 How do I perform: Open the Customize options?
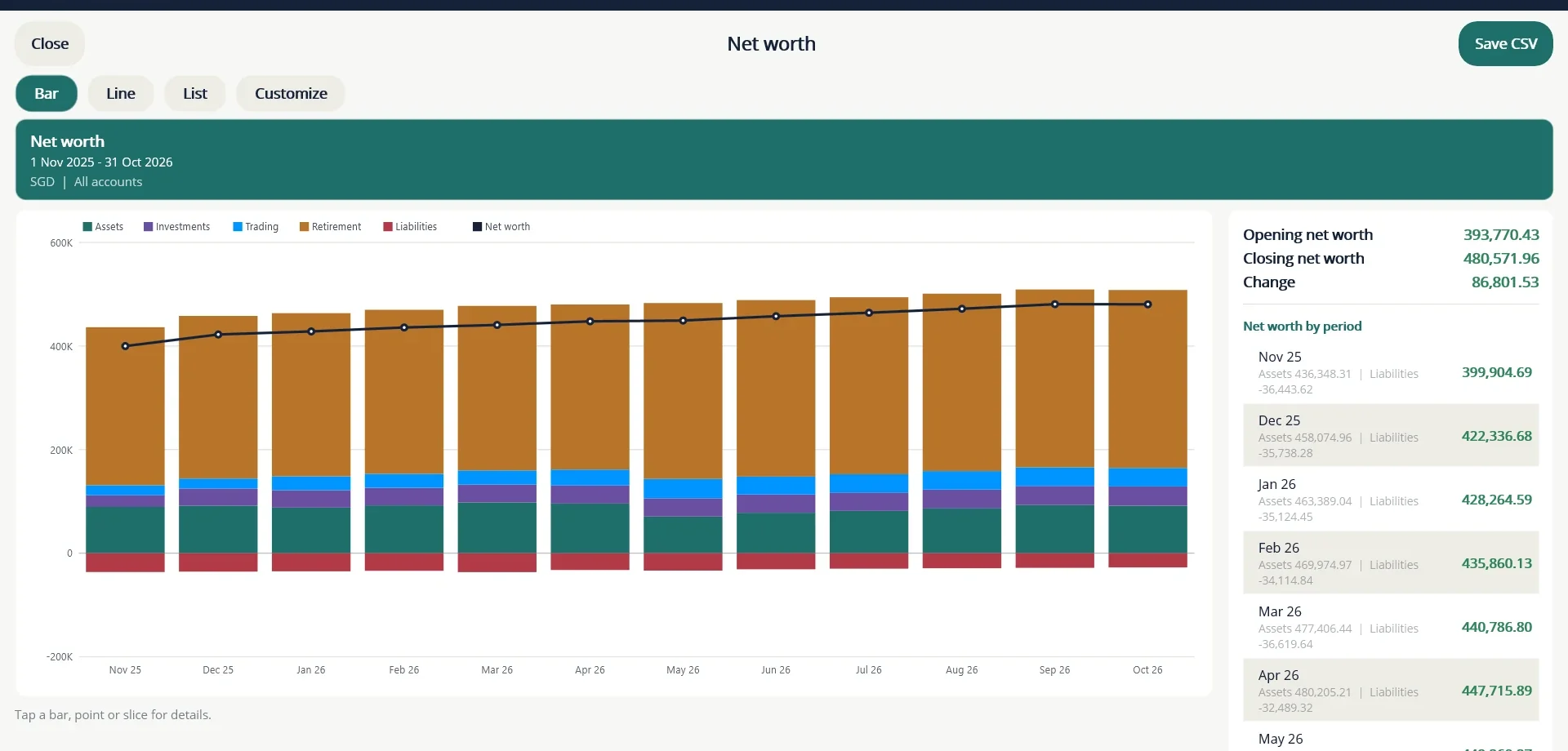tap(291, 94)
